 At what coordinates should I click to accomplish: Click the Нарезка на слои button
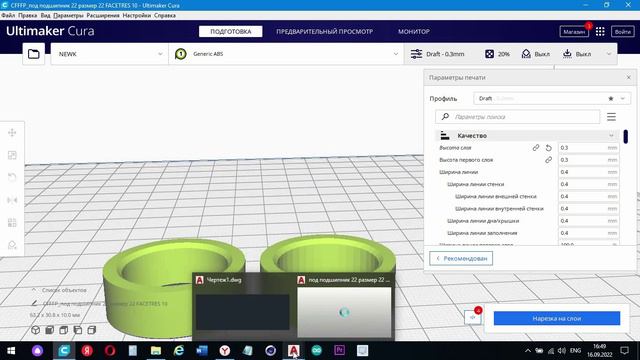tap(557, 318)
